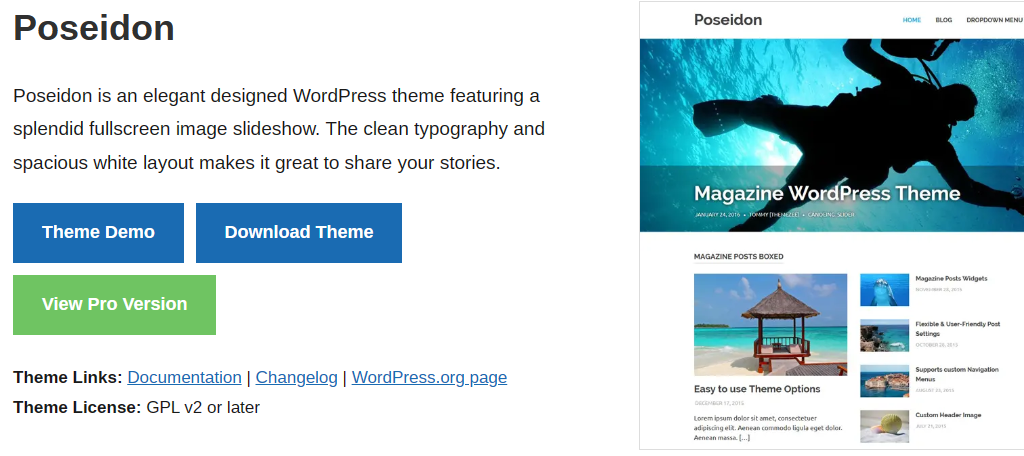The width and height of the screenshot is (1024, 456).
Task: Open Flexible & User-Friendly Post Settings title
Action: tap(957, 329)
